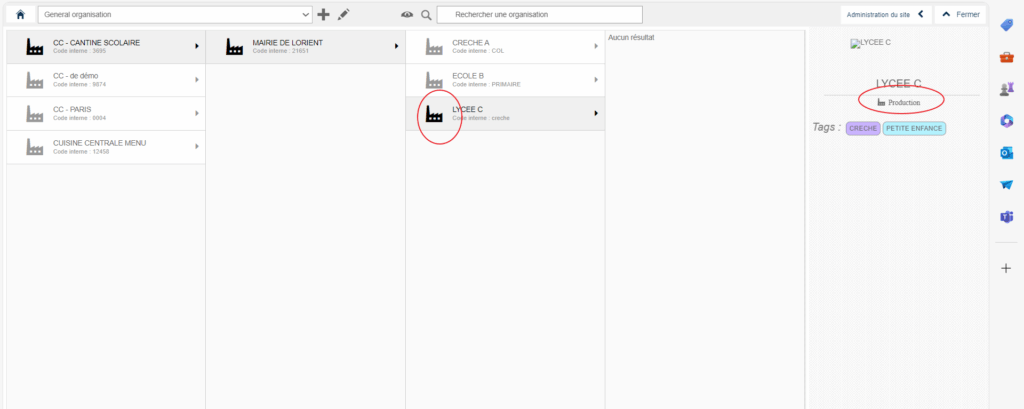This screenshot has height=409, width=1024.
Task: Click the Rechercher une organisation field
Action: 539,15
